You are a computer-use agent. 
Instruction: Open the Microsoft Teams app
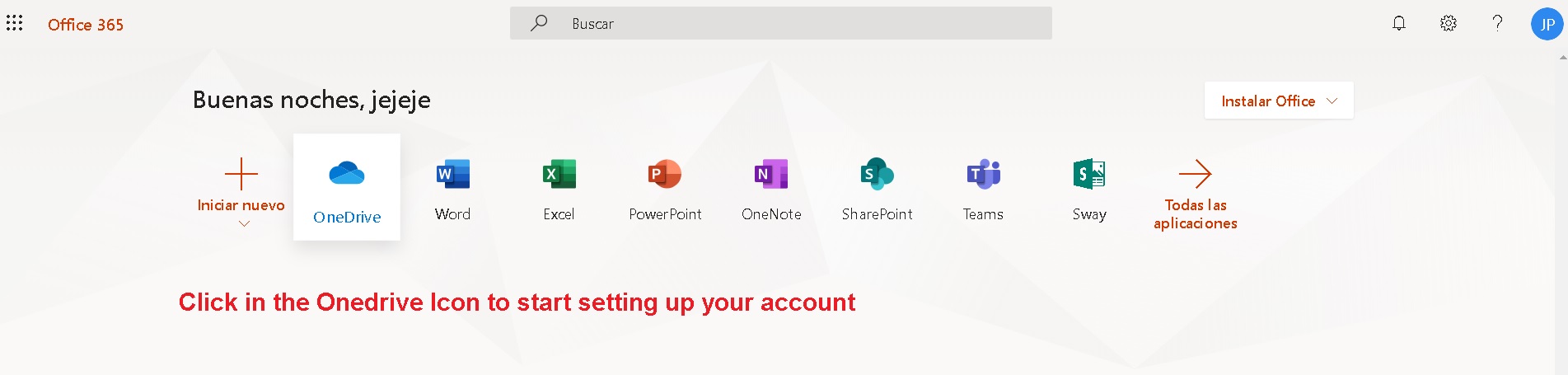pyautogui.click(x=983, y=189)
